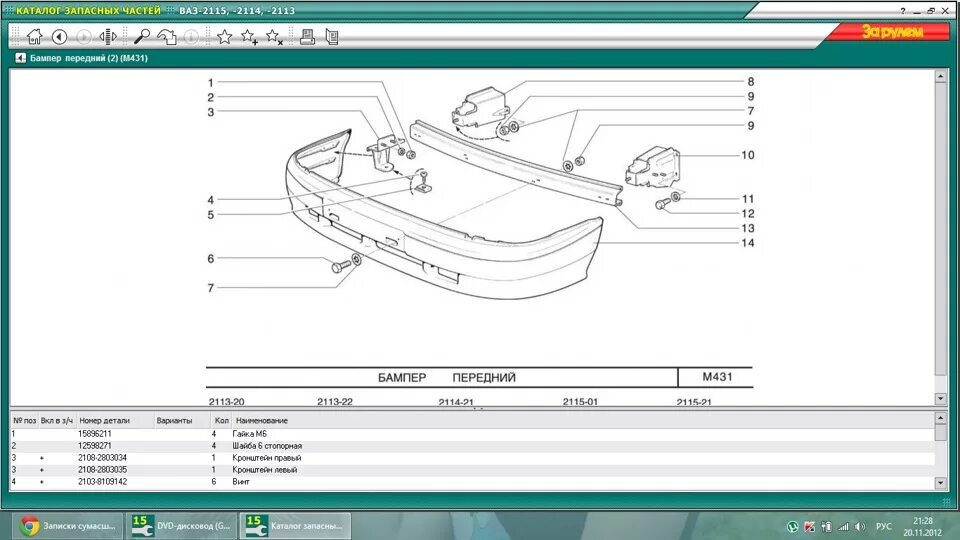Viewport: 960px width, 540px height.
Task: Click the Наименование column header
Action: [x=261, y=421]
